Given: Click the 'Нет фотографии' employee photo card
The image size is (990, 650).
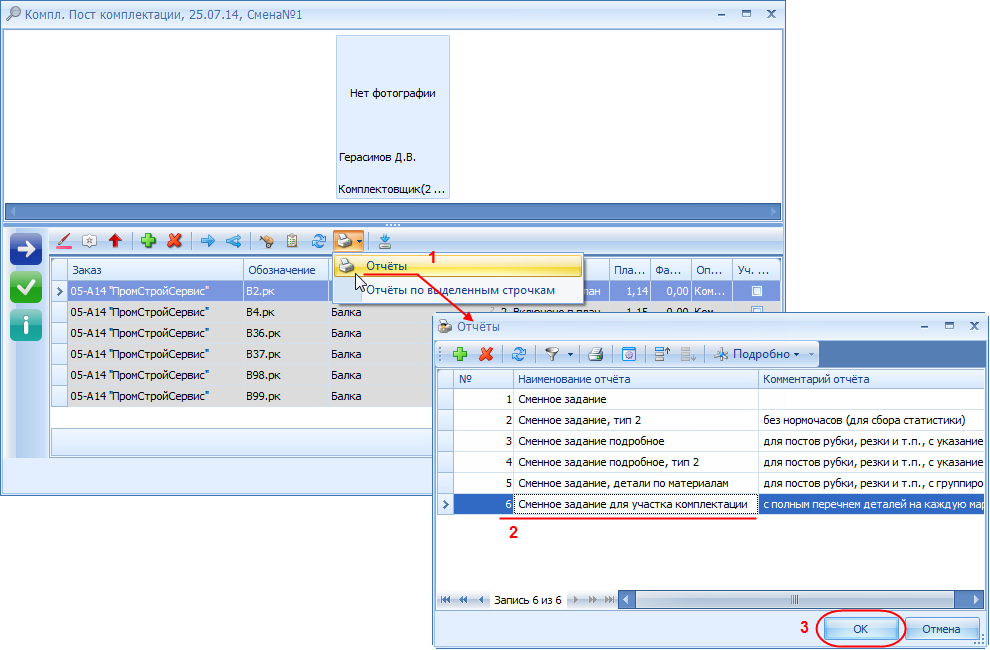Looking at the screenshot, I should tap(393, 117).
